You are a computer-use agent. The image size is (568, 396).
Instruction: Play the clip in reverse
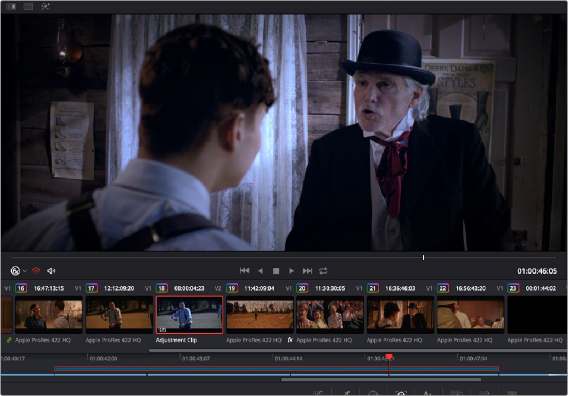[260, 271]
